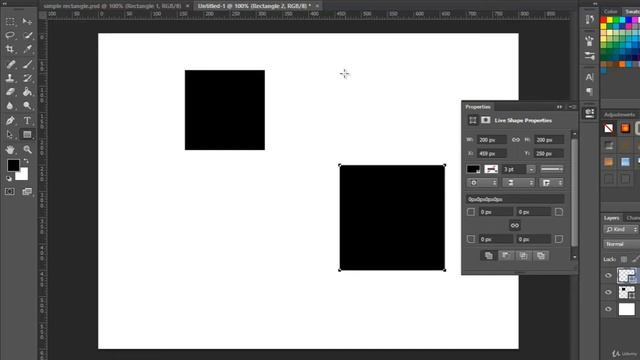The image size is (640, 360).
Task: Click the background color swatch
Action: click(23, 176)
